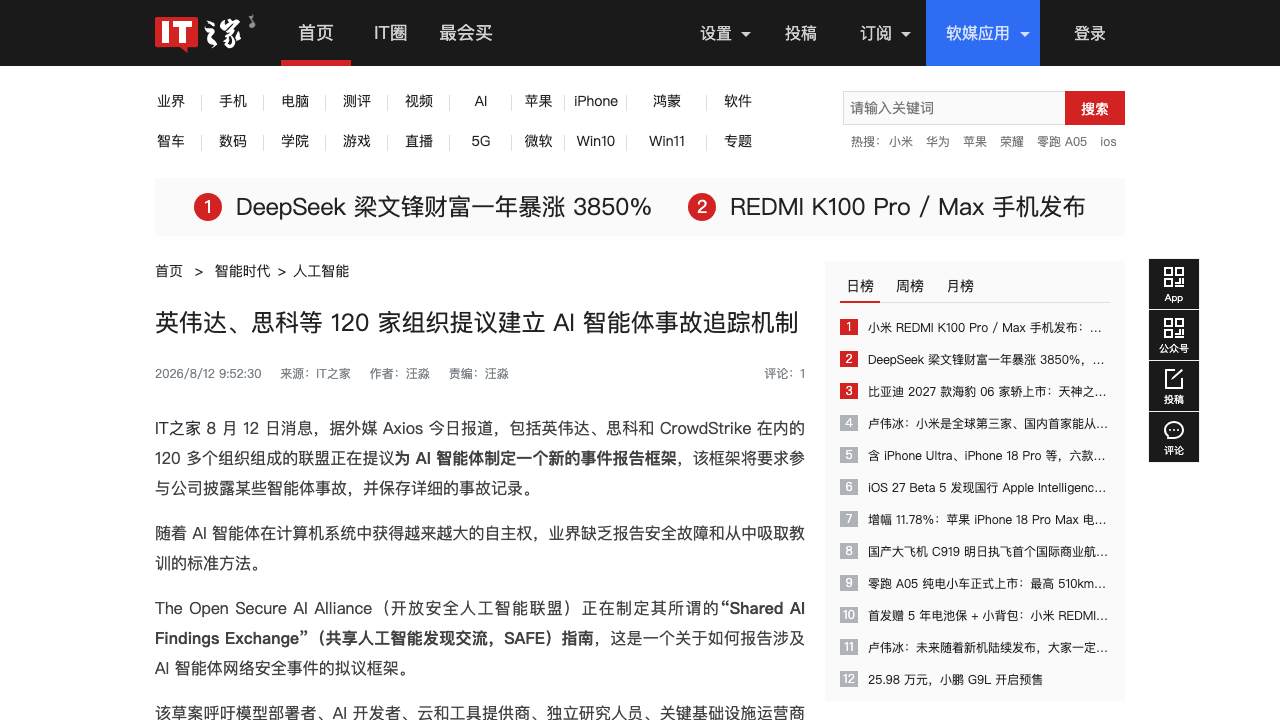The width and height of the screenshot is (1280, 720).
Task: Click 智能时代 in the breadcrumb
Action: tap(242, 271)
